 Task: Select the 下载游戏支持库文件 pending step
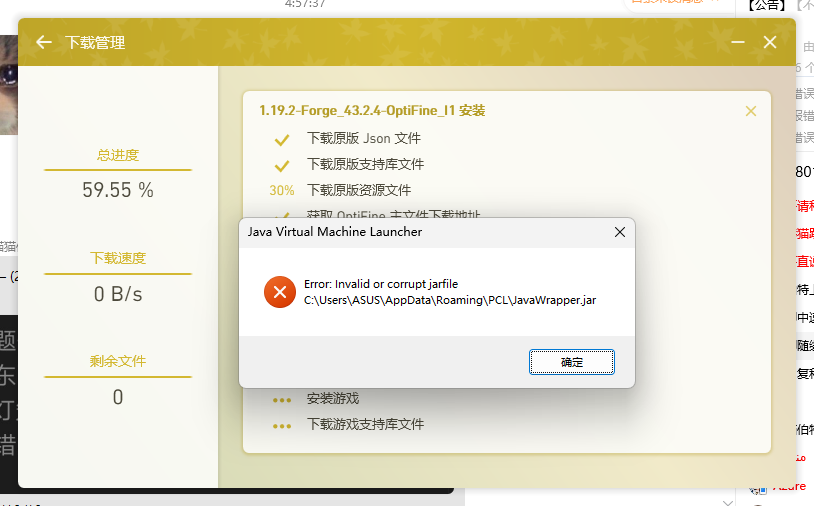point(365,425)
